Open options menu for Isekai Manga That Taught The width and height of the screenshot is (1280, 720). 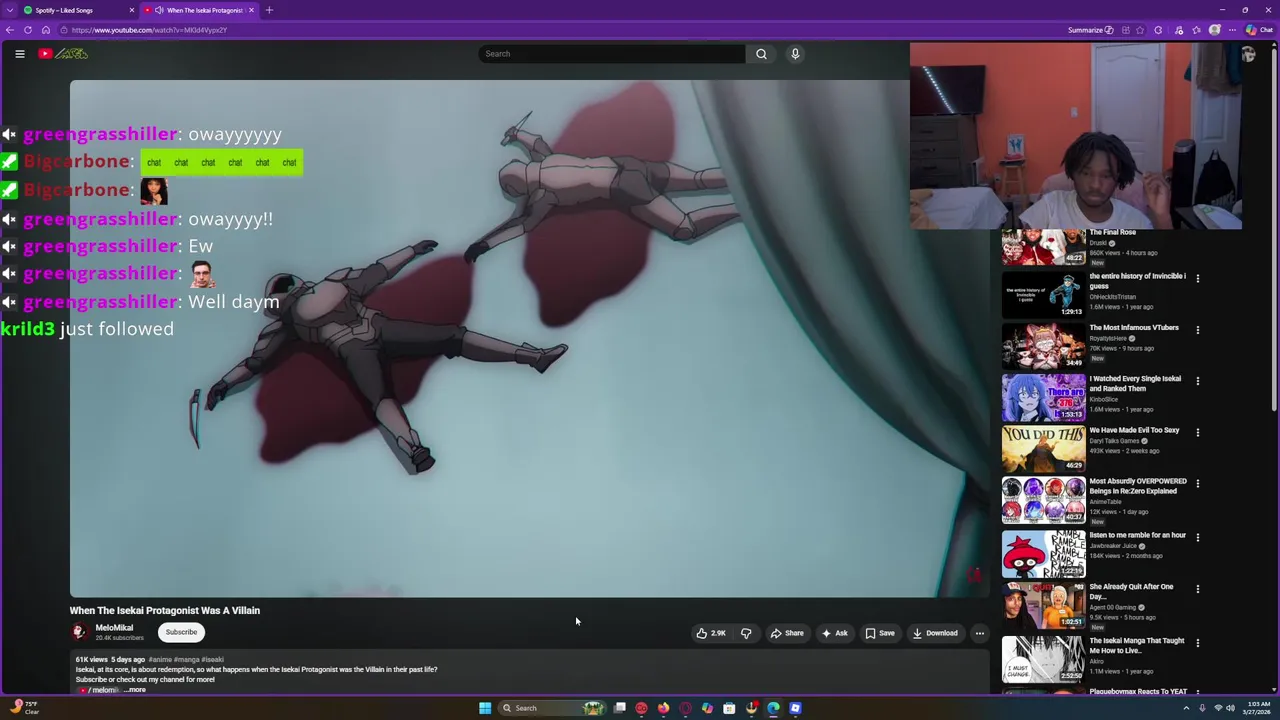1197,643
